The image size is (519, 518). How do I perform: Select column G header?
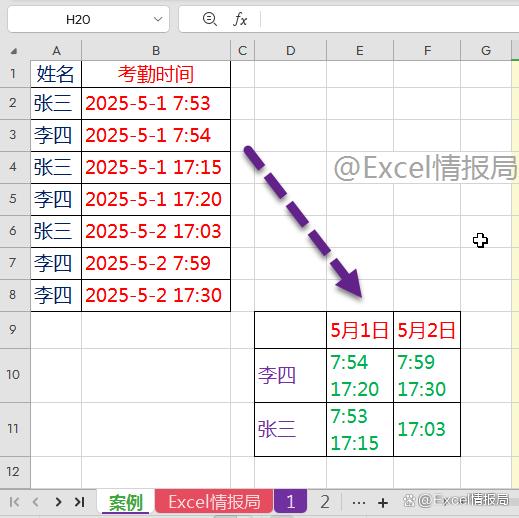point(486,51)
